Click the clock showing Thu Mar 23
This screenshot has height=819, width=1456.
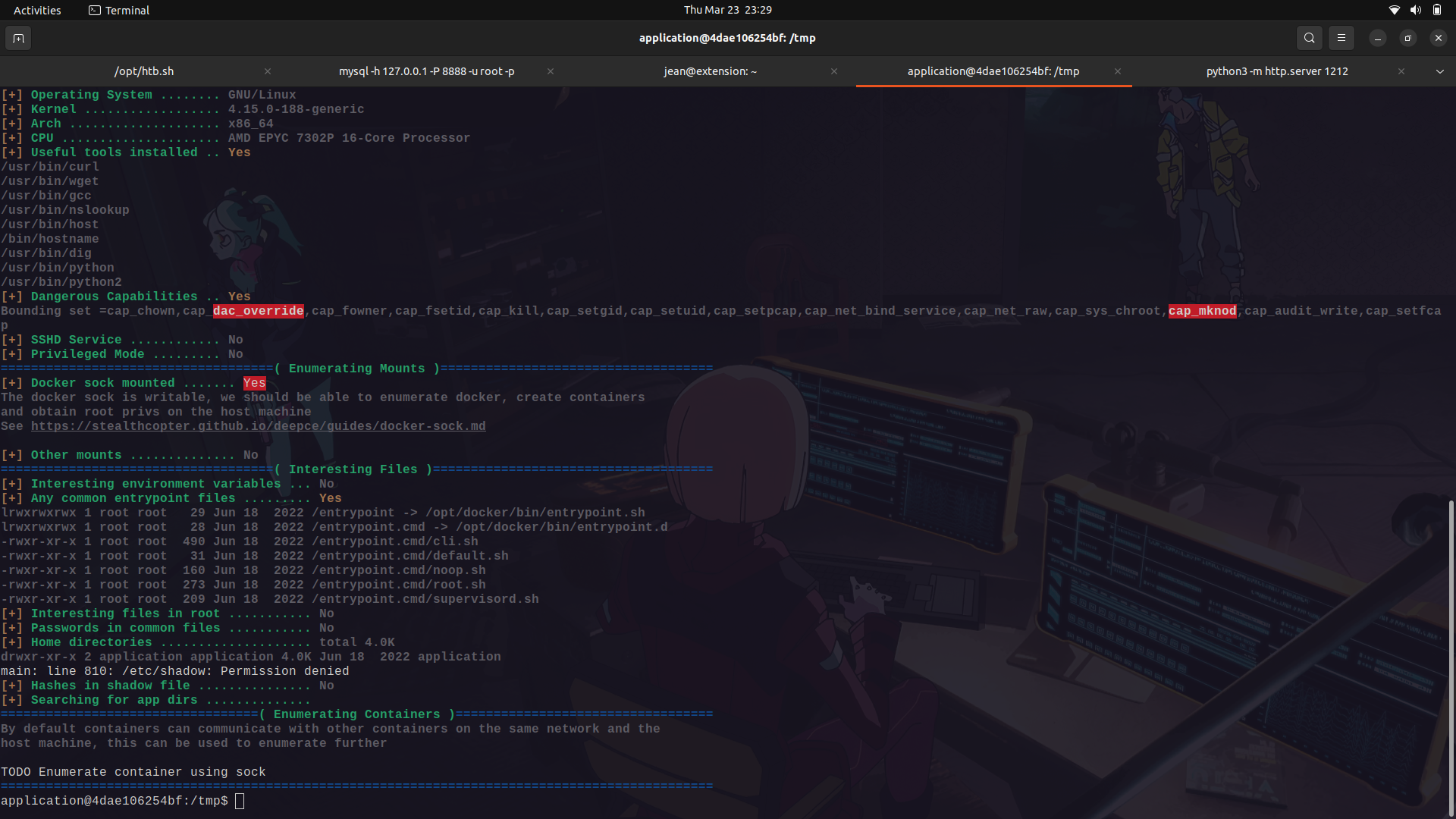coord(727,10)
